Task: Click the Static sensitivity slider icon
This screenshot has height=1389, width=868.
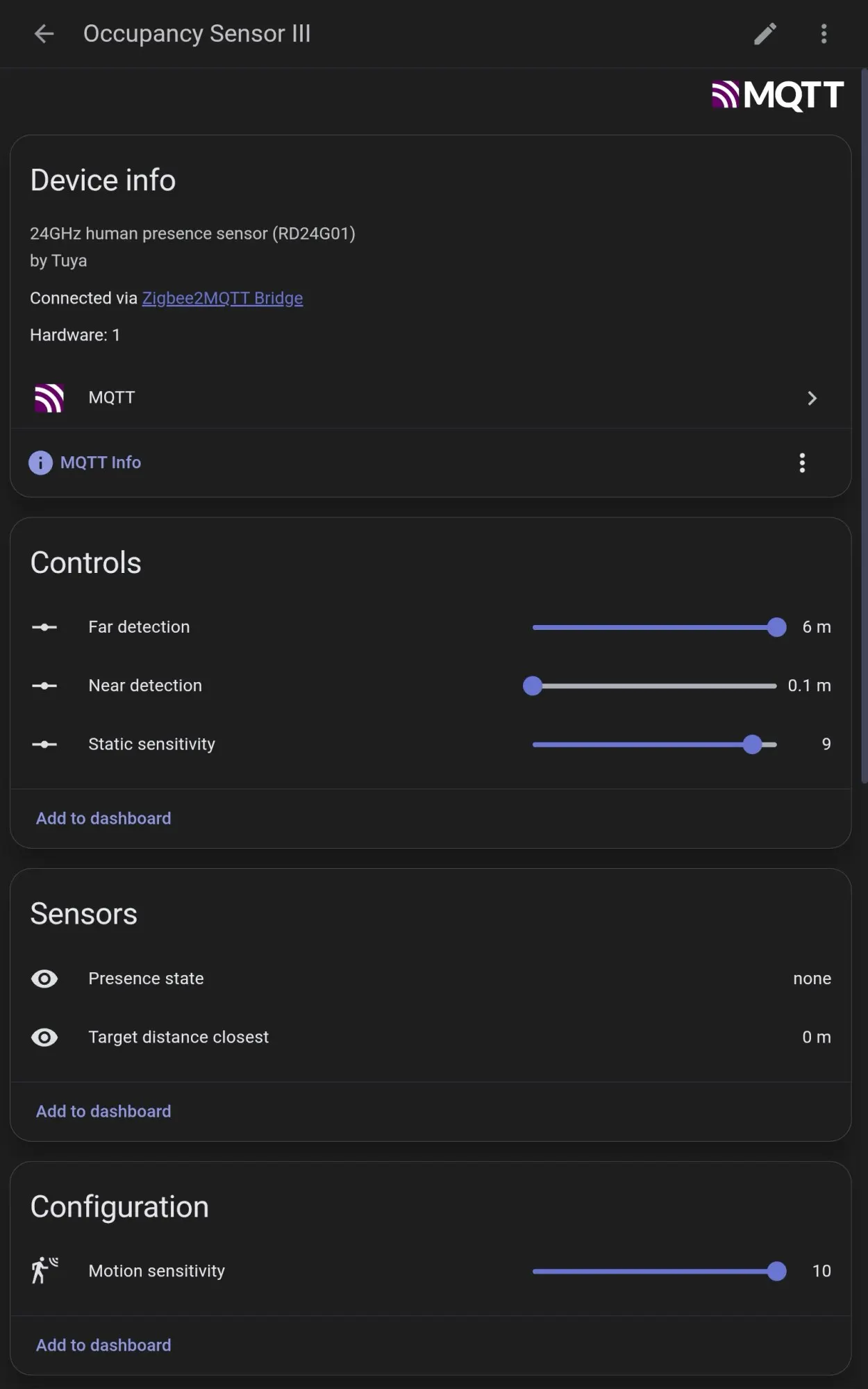Action: pyautogui.click(x=44, y=745)
